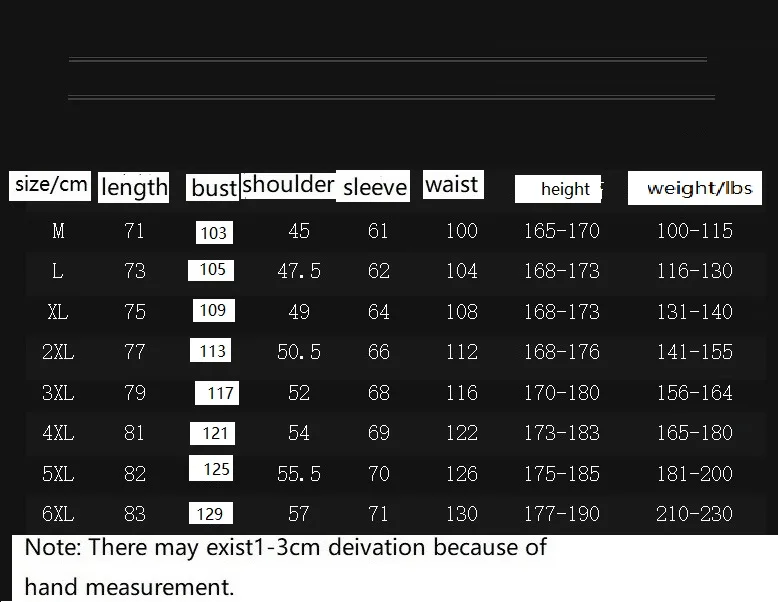The image size is (778, 602).
Task: Click weight range '131-140' in the XL row
Action: click(695, 312)
